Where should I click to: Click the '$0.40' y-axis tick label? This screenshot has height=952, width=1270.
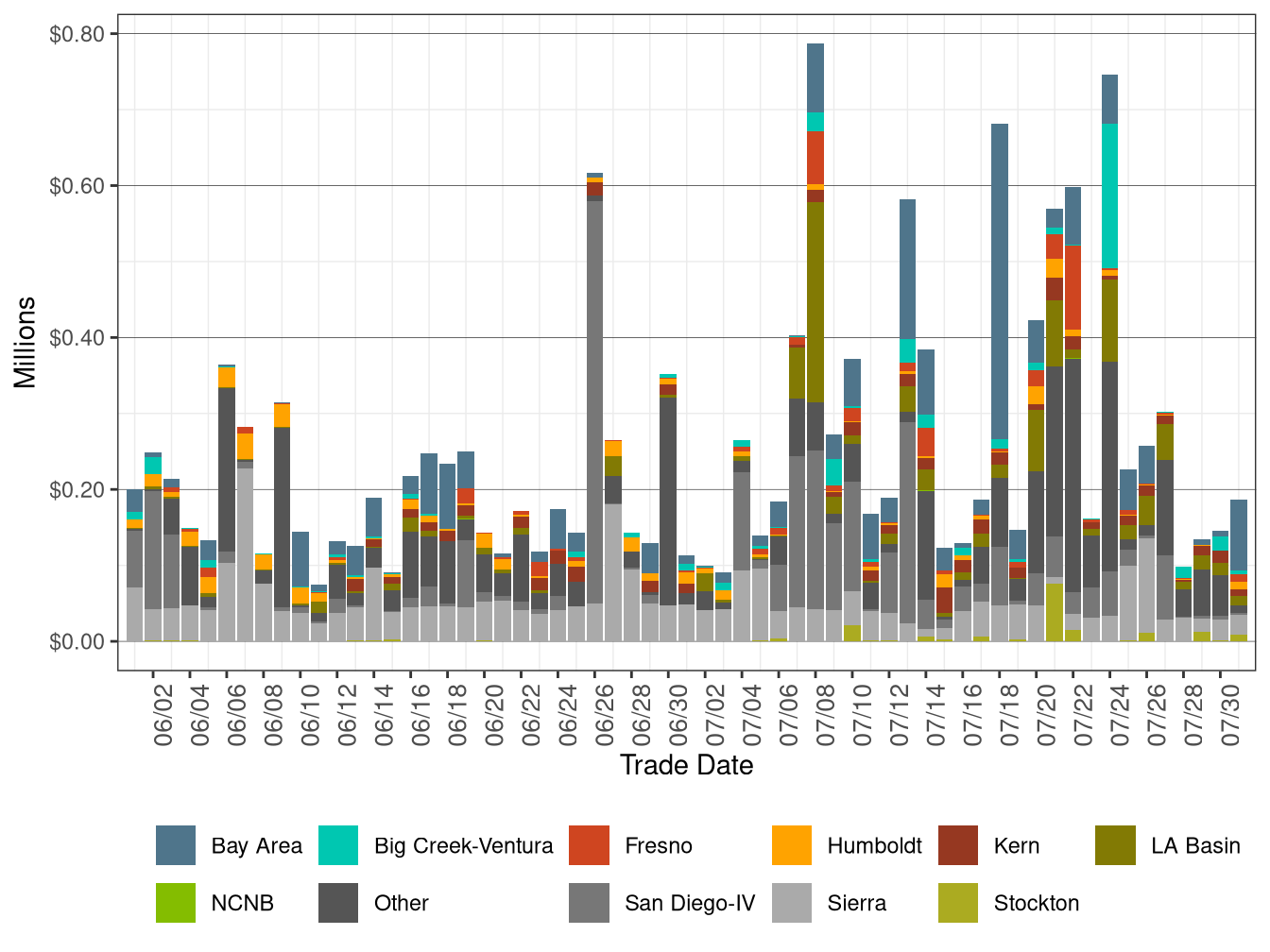pyautogui.click(x=77, y=338)
